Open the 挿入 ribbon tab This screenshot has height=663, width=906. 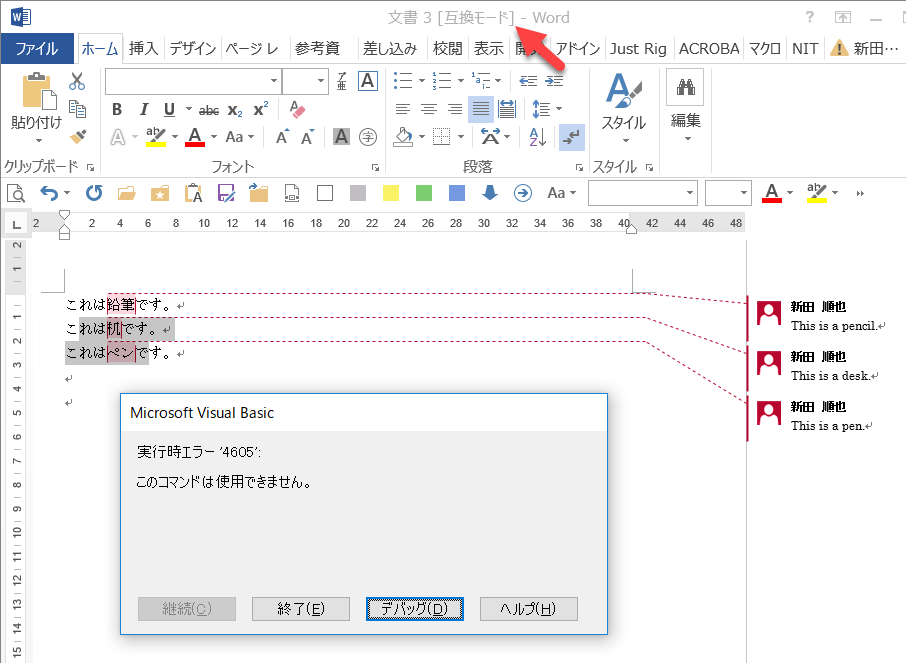click(143, 48)
